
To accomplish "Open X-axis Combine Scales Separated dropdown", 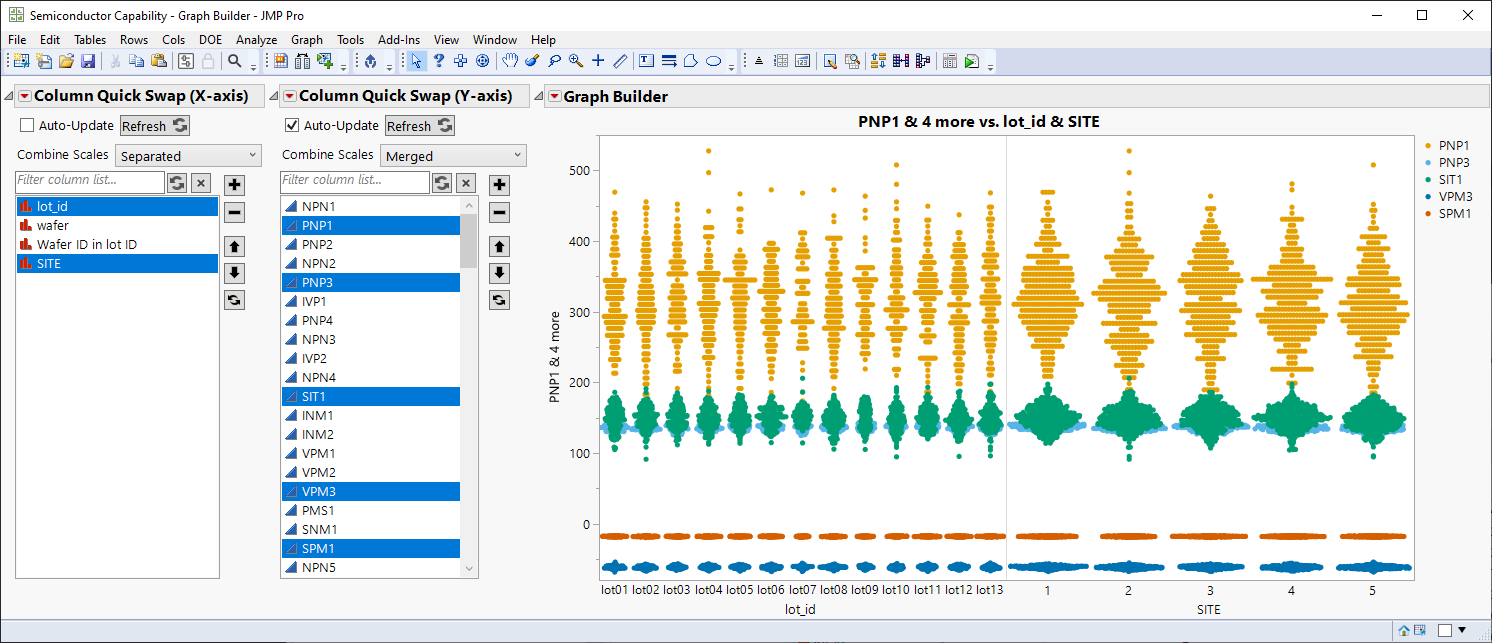I will coord(188,156).
